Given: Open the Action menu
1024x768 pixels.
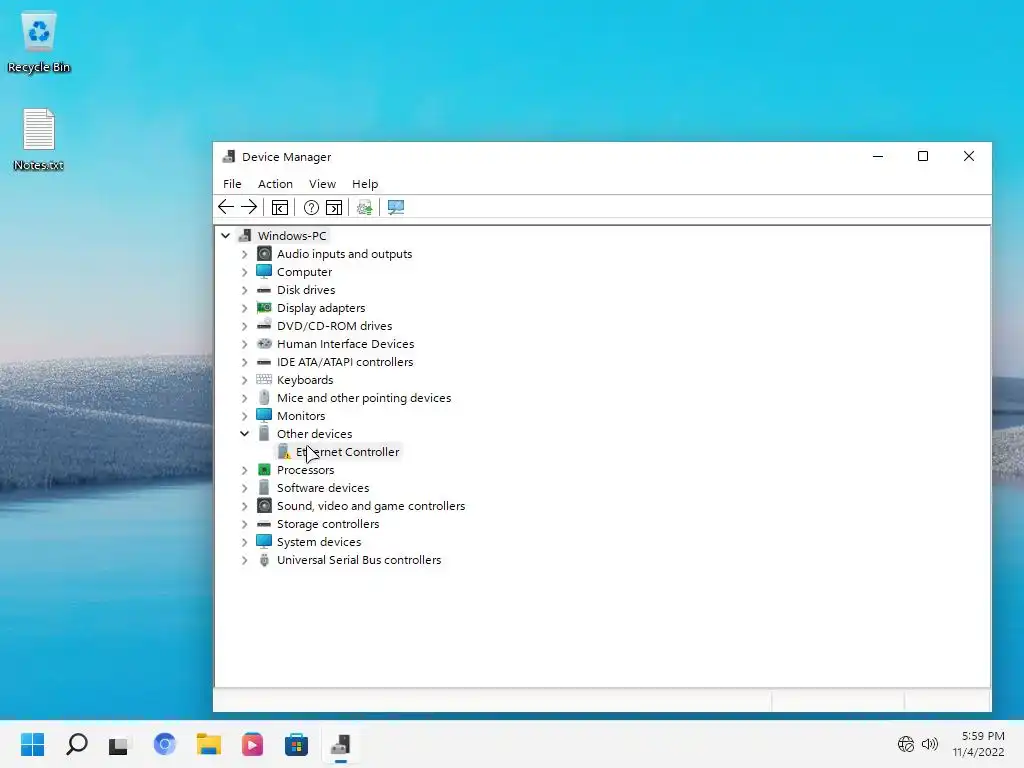Looking at the screenshot, I should (x=275, y=184).
